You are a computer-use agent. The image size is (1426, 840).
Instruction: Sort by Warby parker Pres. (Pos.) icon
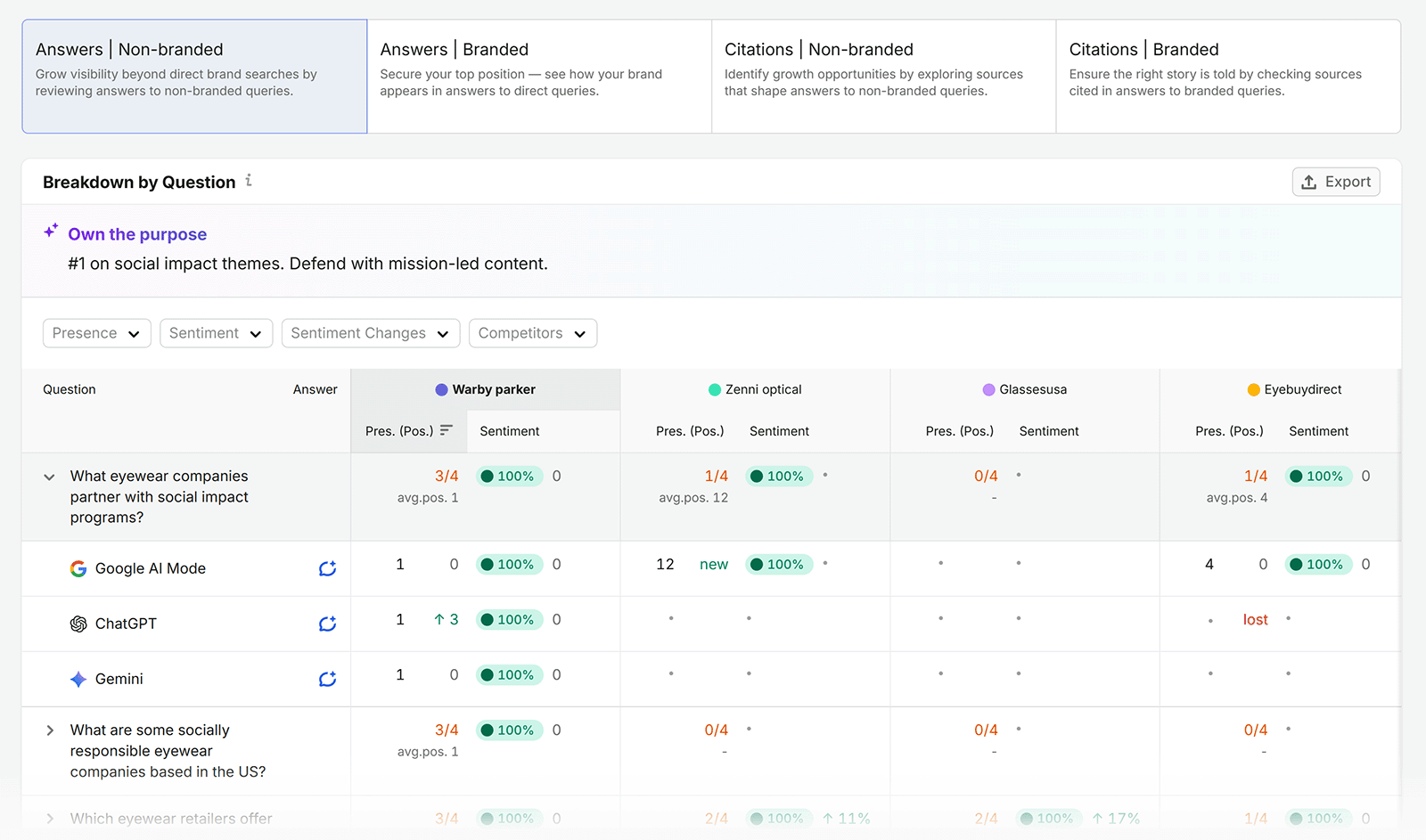tap(447, 430)
